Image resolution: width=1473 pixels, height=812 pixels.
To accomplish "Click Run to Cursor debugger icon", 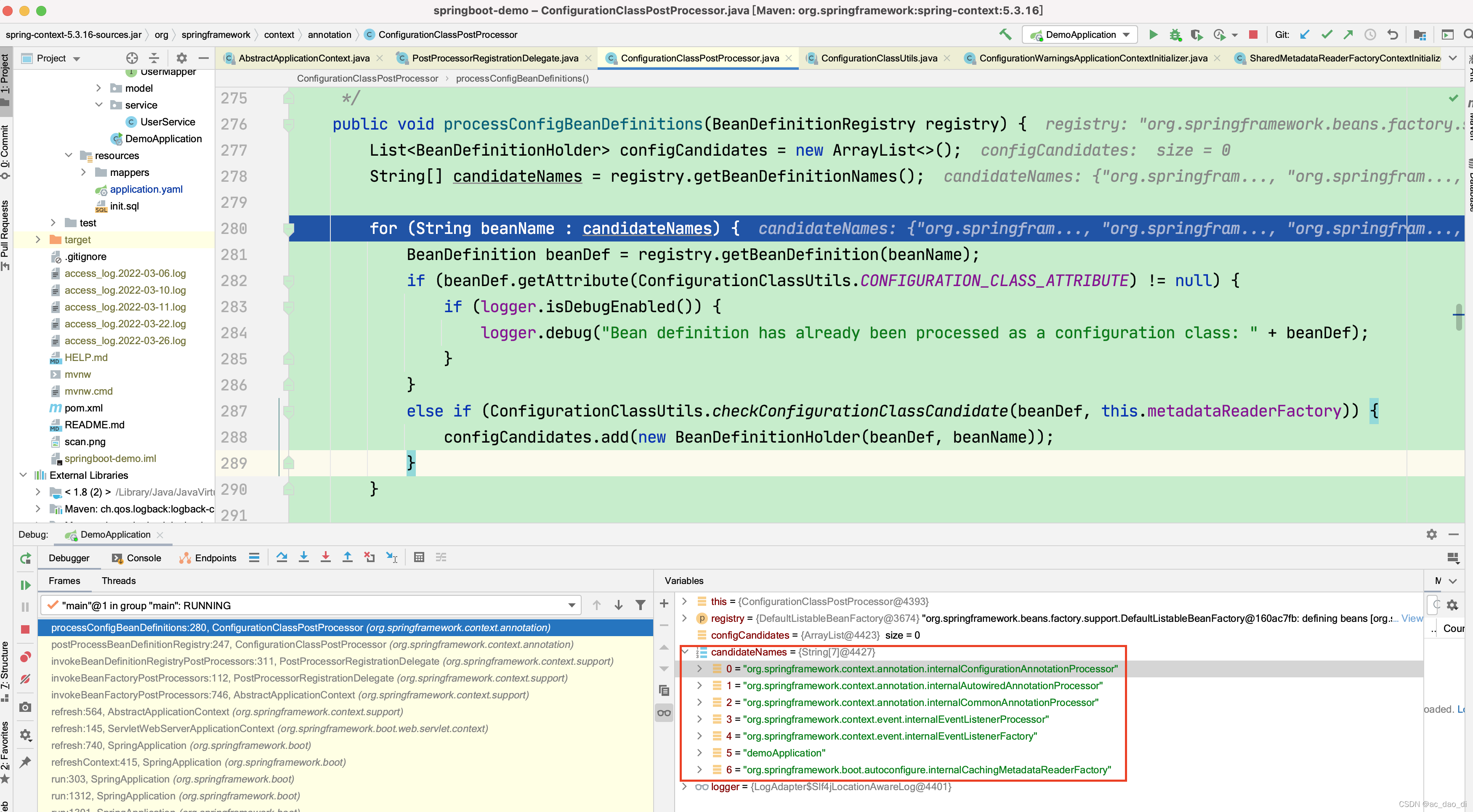I will (x=391, y=557).
